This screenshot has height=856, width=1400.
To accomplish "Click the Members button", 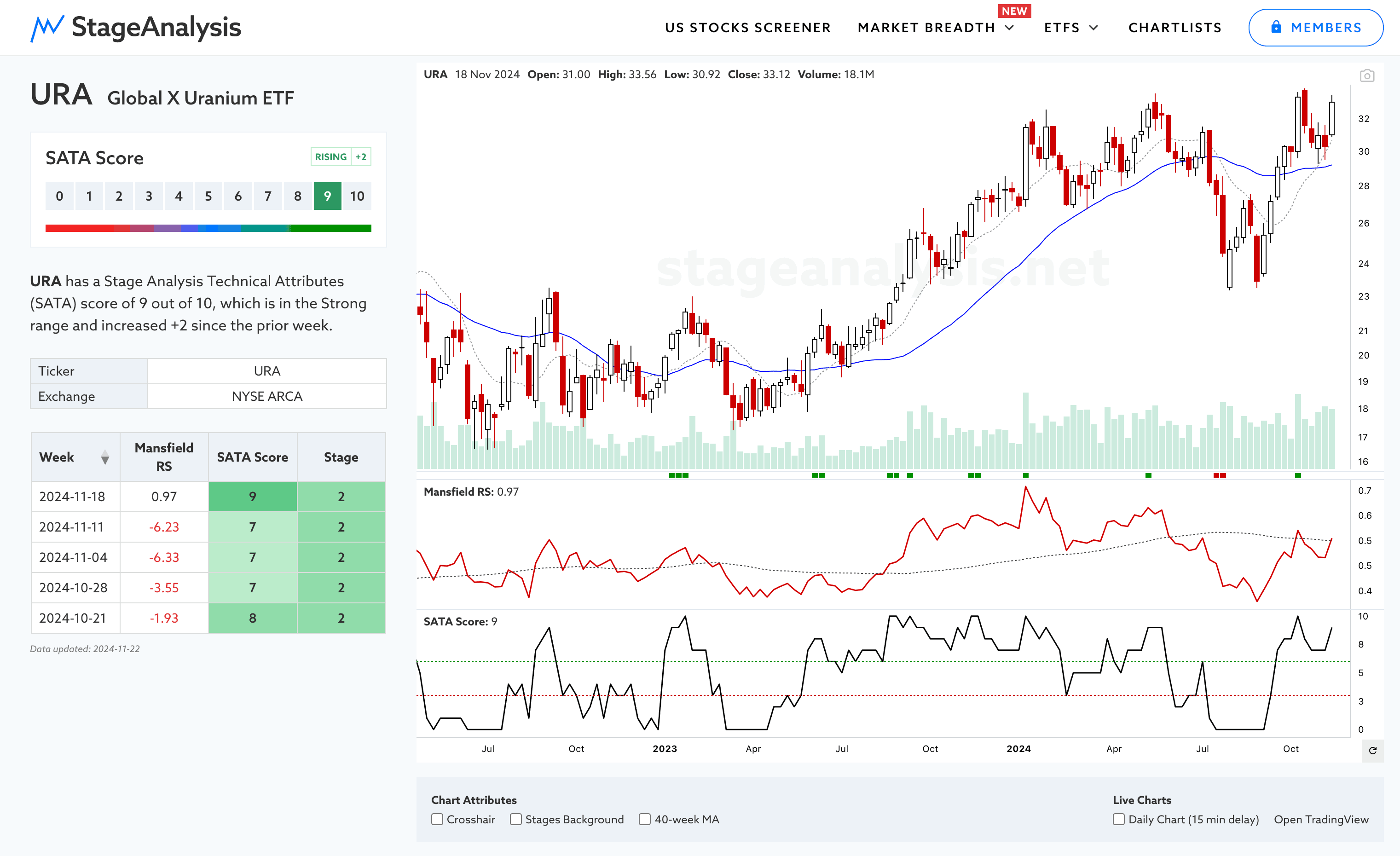I will click(1315, 27).
